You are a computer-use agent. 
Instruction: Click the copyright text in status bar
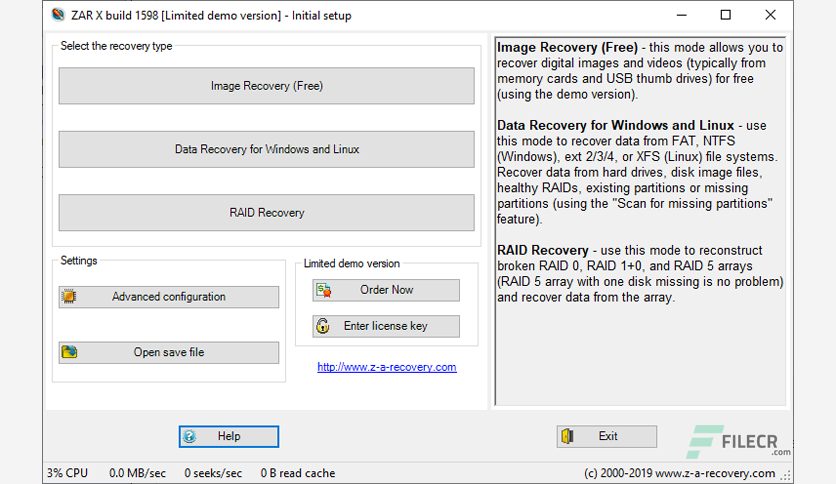[x=680, y=473]
